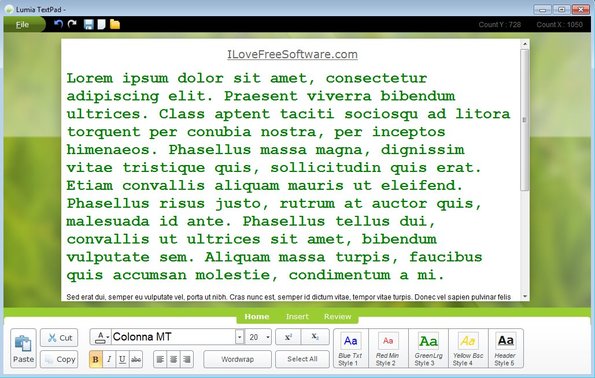Screen dimensions: 595x378
Task: Create a new document using page icon
Action: [101, 25]
